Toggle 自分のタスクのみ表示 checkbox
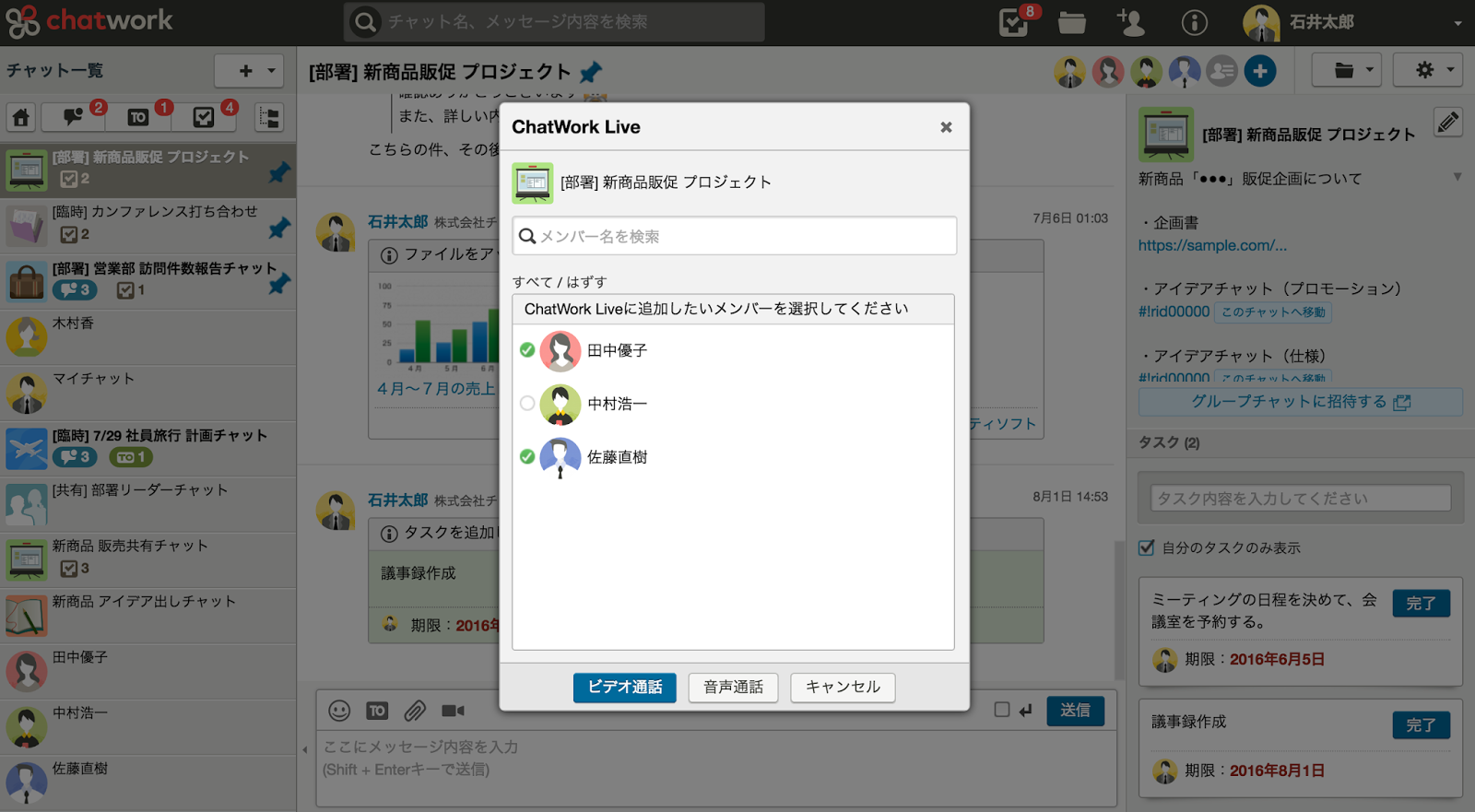The height and width of the screenshot is (812, 1475). pyautogui.click(x=1147, y=547)
